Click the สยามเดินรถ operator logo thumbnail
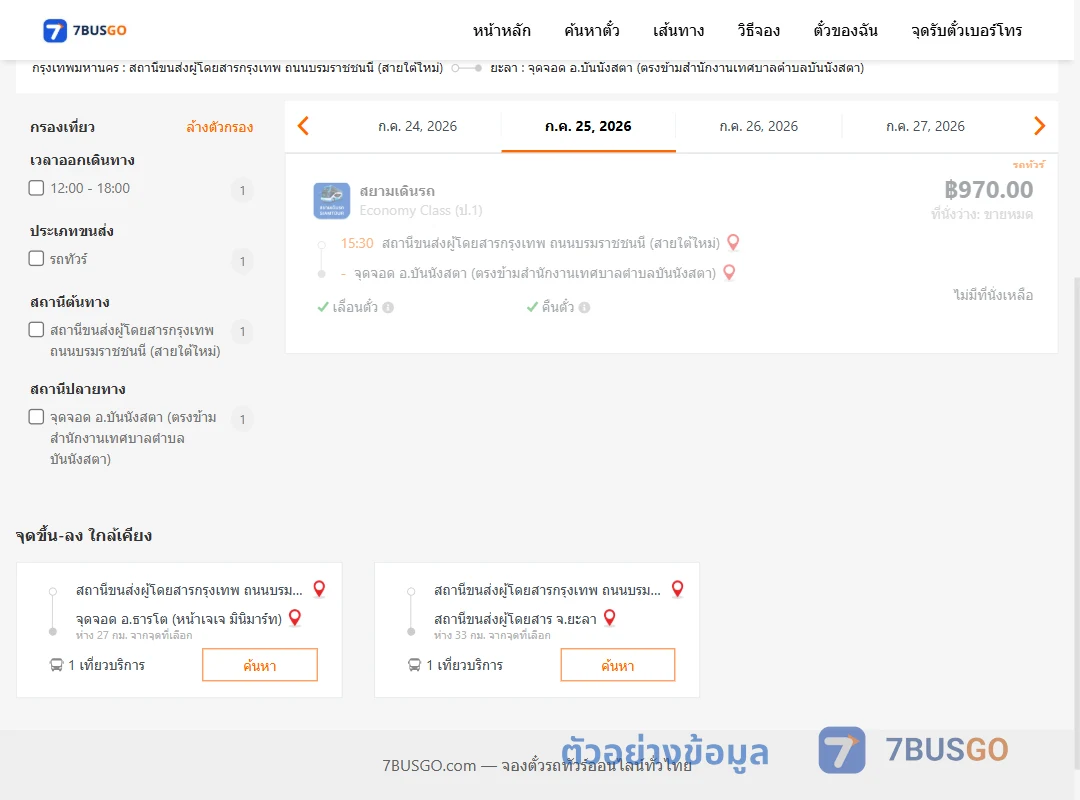The height and width of the screenshot is (800, 1080). click(x=331, y=201)
